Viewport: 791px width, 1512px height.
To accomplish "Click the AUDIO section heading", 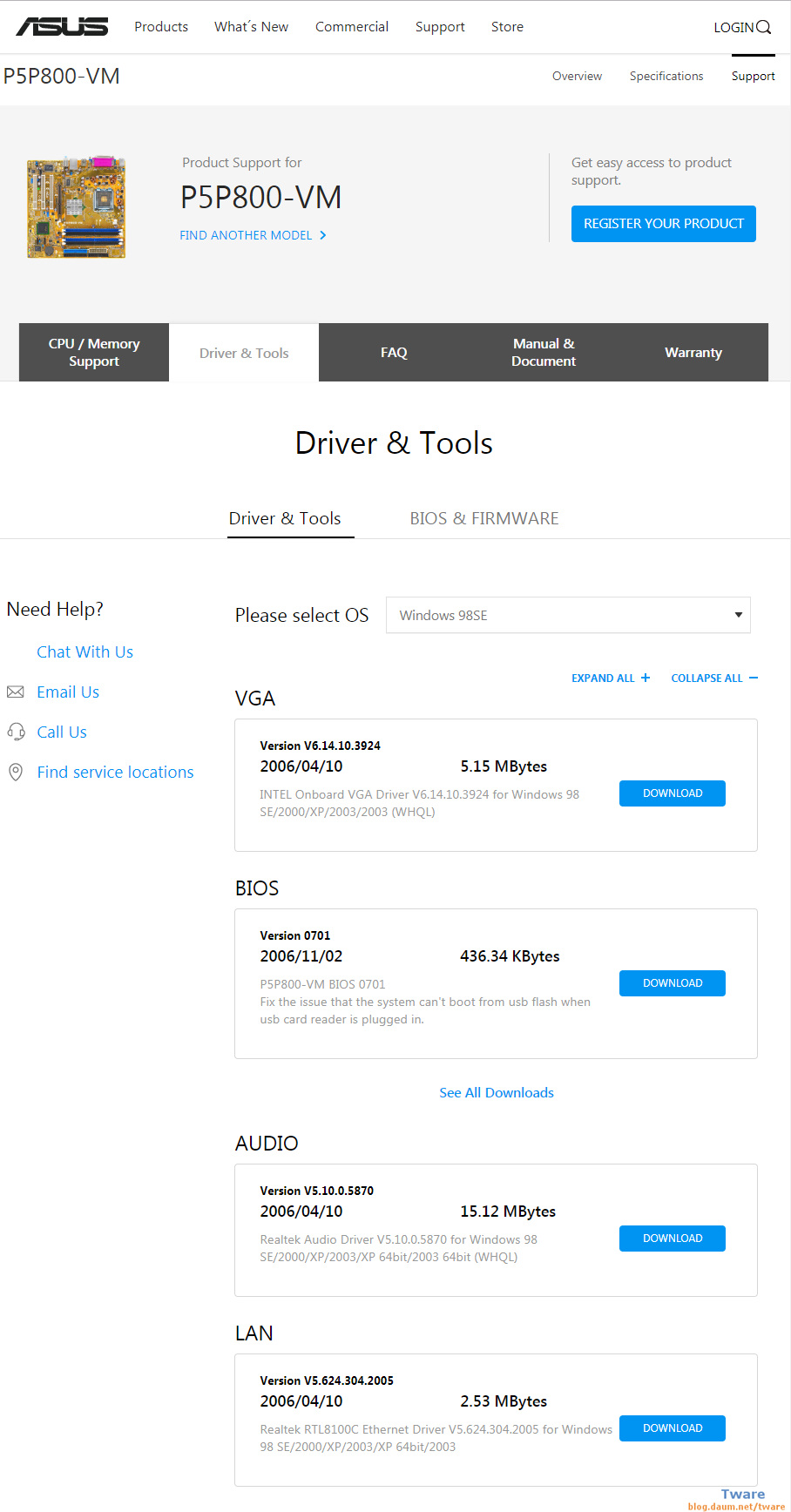I will (x=267, y=1144).
